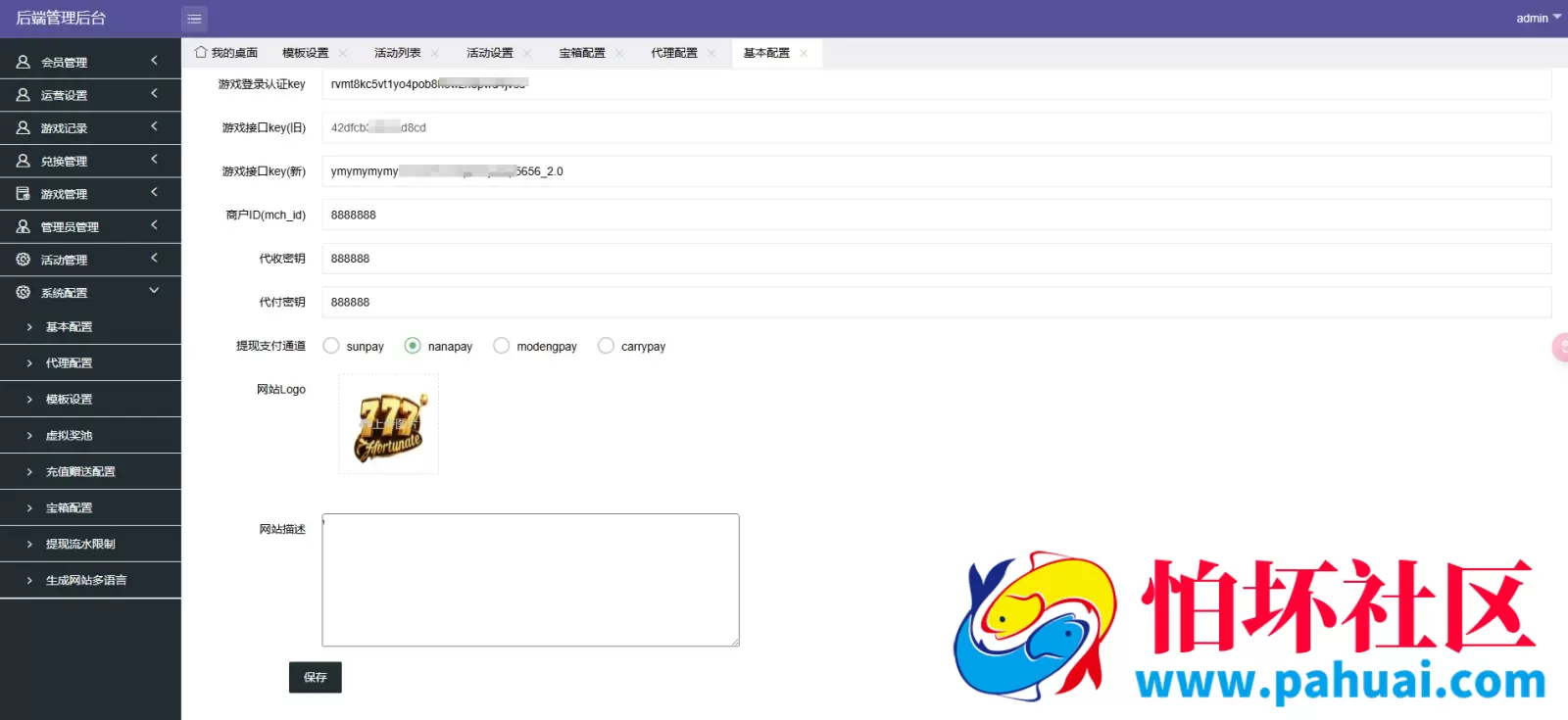Close the 代理配置 tab
This screenshot has width=1568, height=720.
tap(711, 53)
